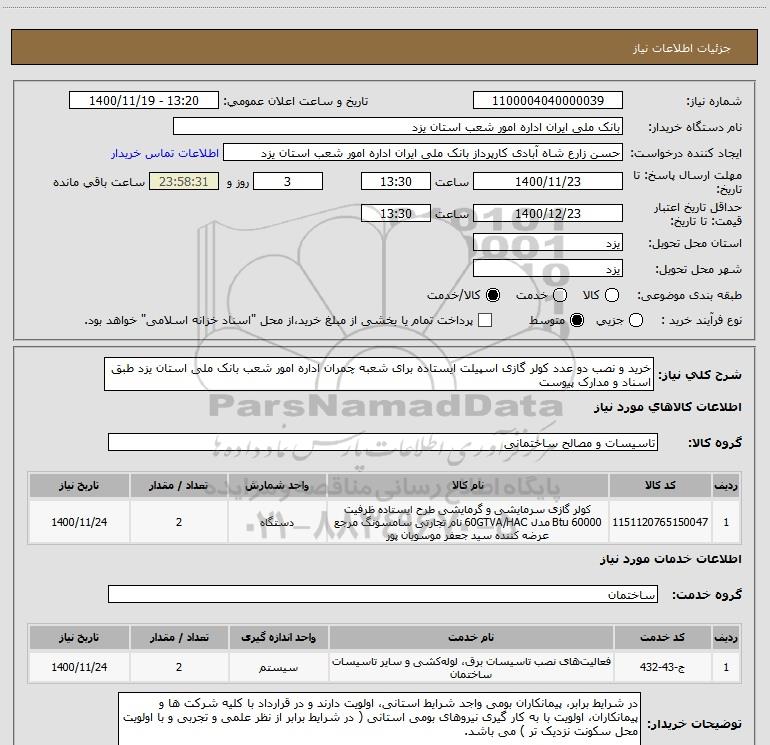
Task: Click the کد خدمت column header
Action: point(662,637)
